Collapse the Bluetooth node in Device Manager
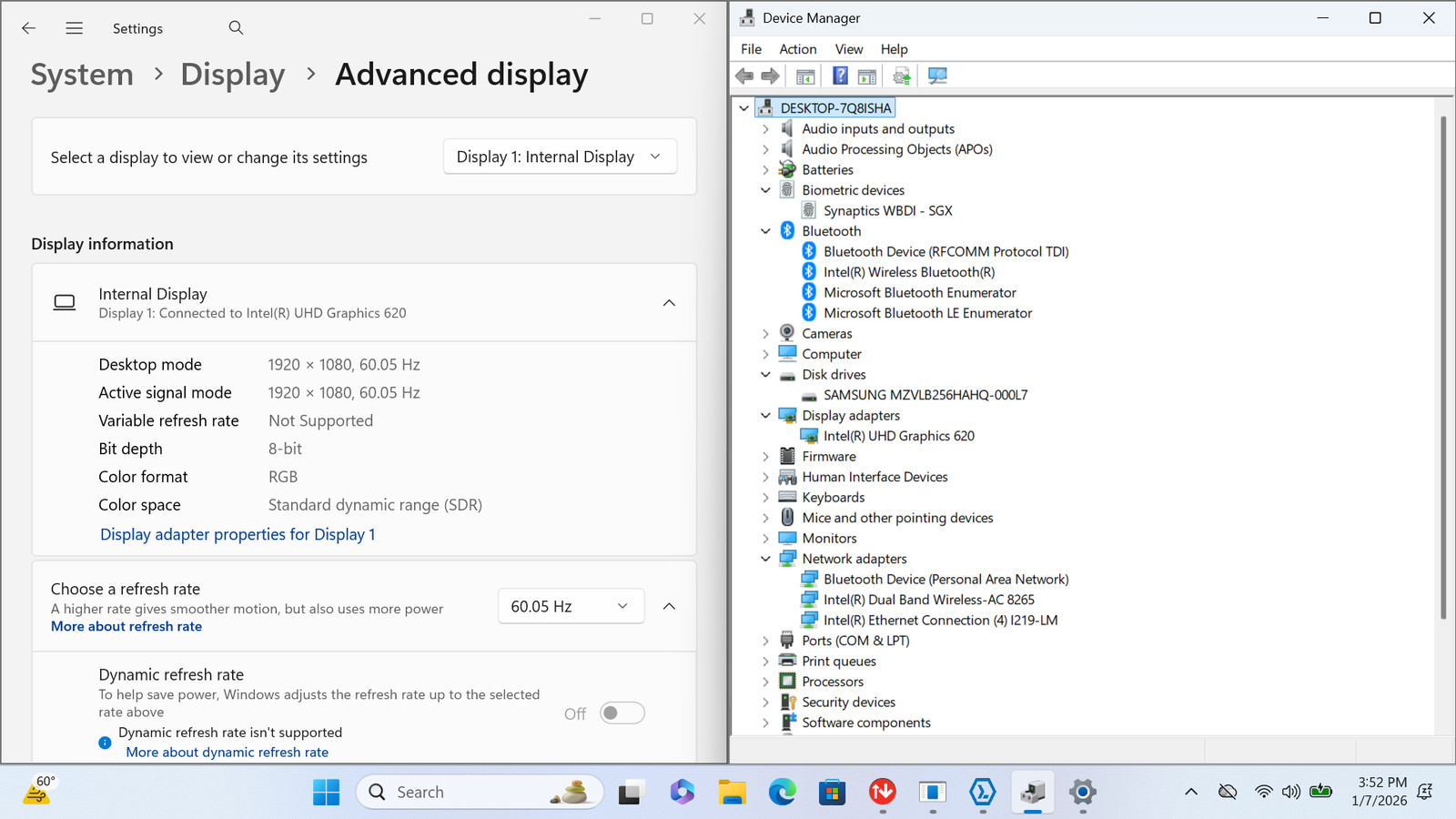Image resolution: width=1456 pixels, height=819 pixels. click(x=765, y=231)
